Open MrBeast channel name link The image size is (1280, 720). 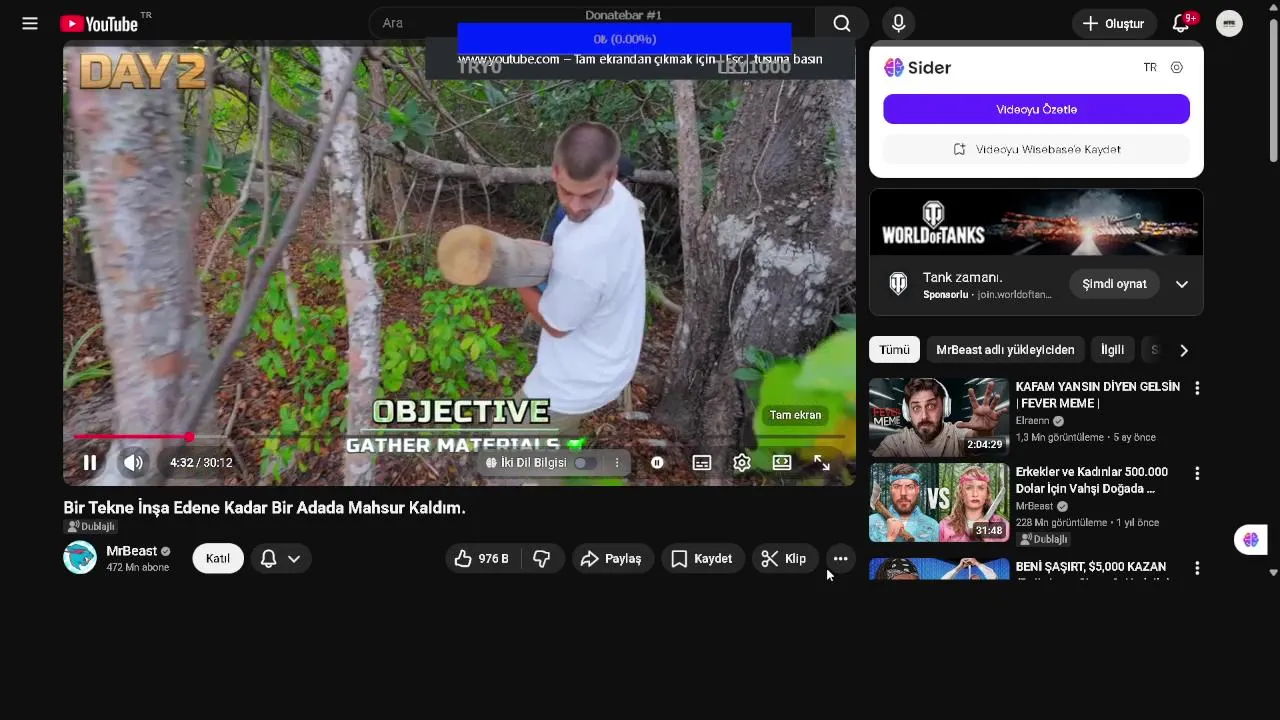(131, 551)
